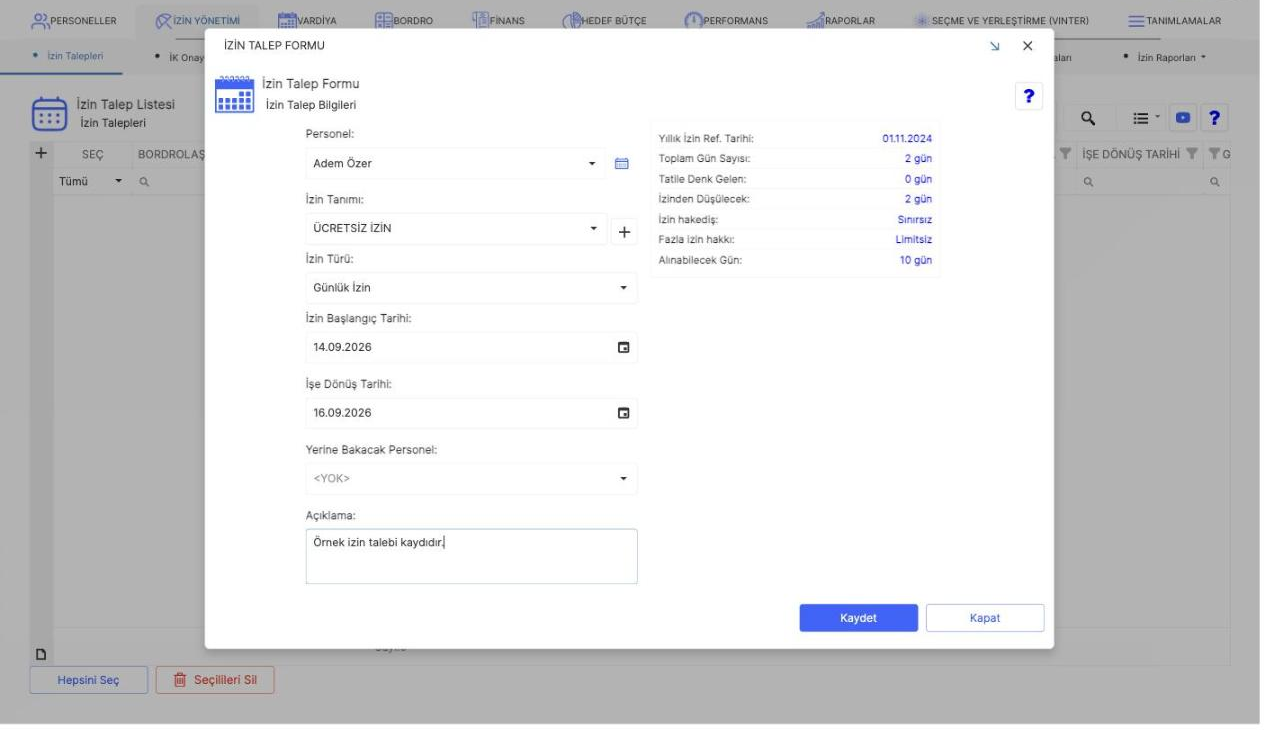The height and width of the screenshot is (735, 1270).
Task: Expand İzin Tanımı dropdown showing ÜCRETSİZ İZİN
Action: [592, 228]
